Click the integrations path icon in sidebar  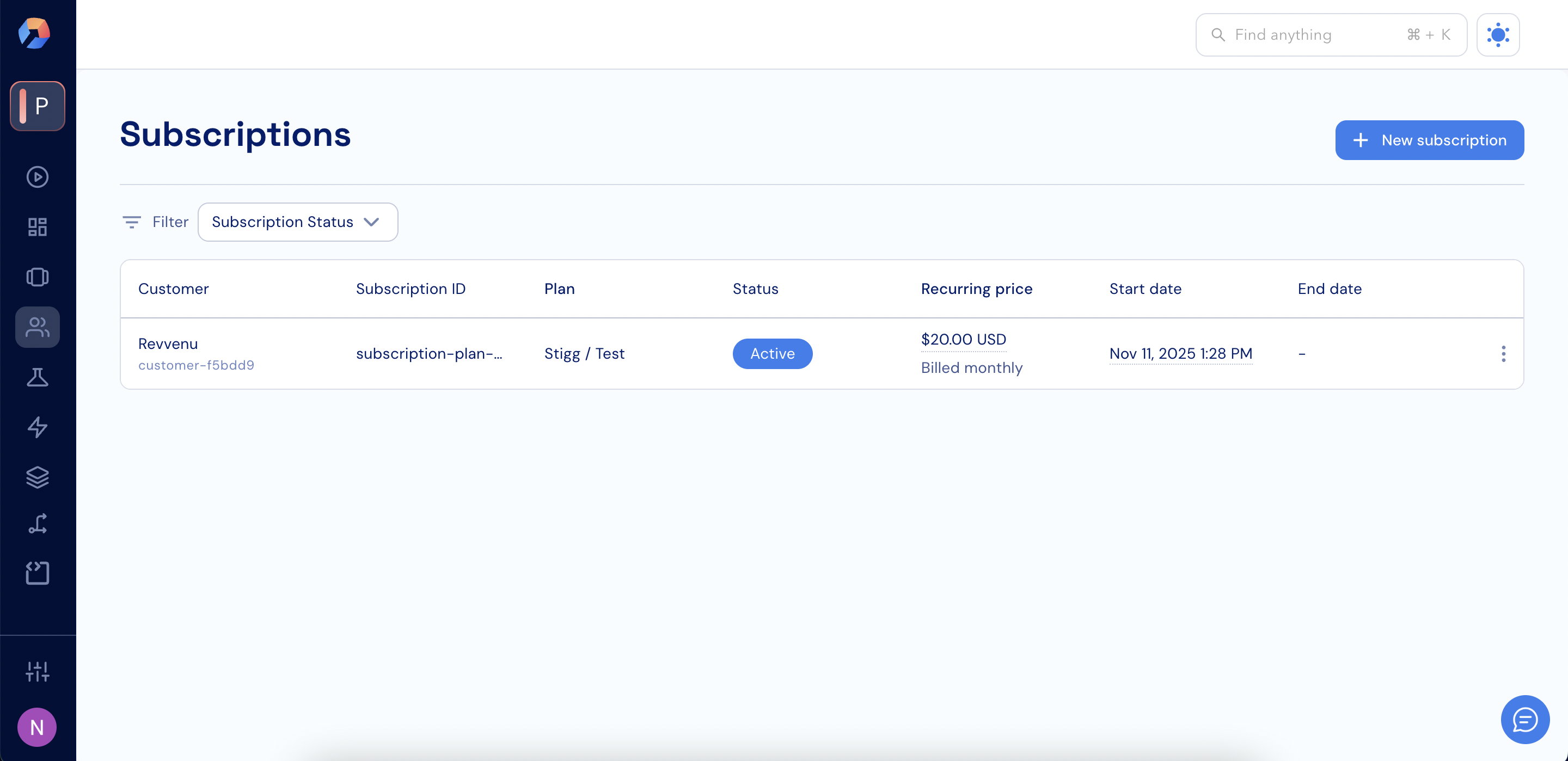coord(37,524)
